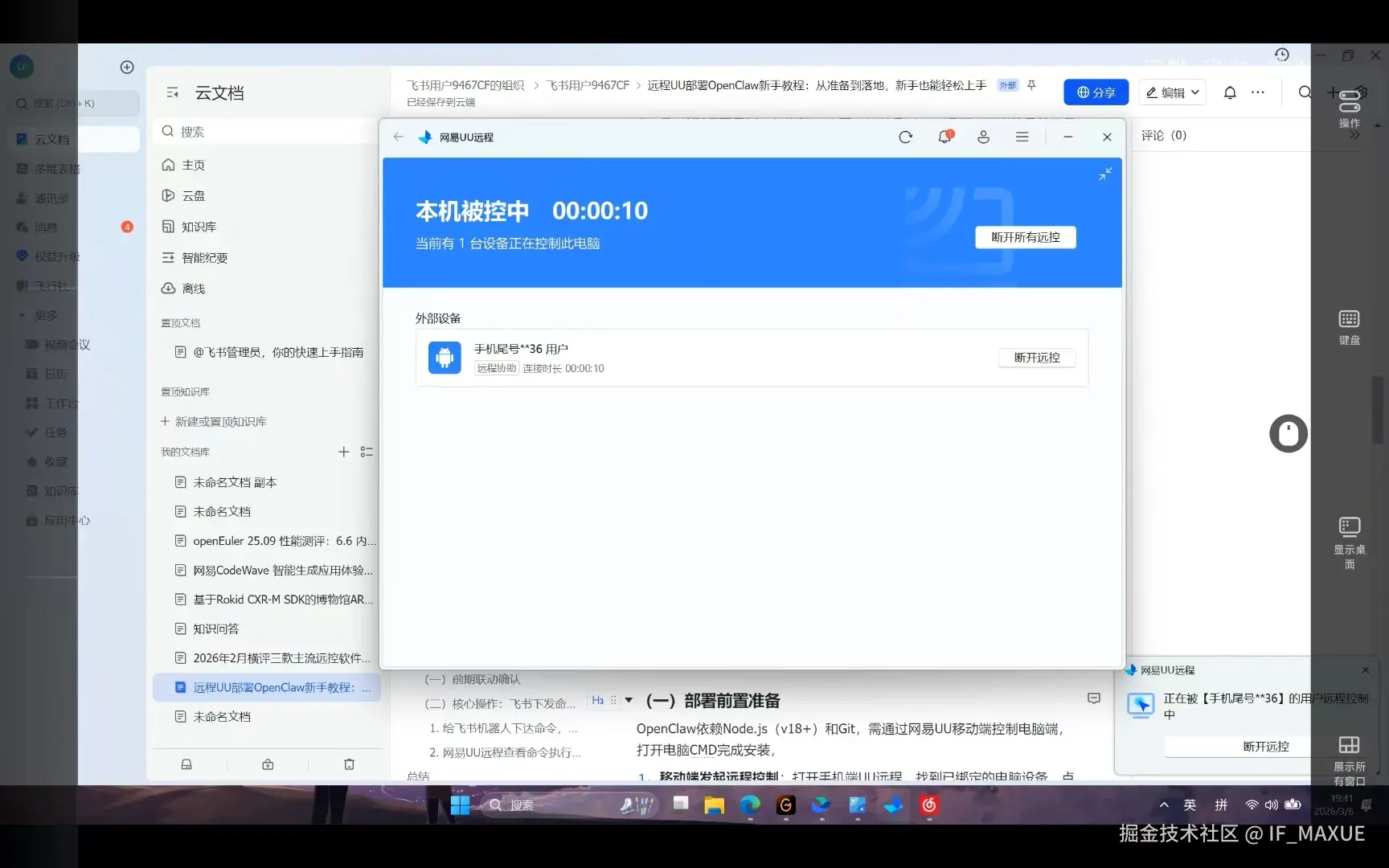
Task: Open openEuler 25.09 性能测评 document
Action: [275, 541]
